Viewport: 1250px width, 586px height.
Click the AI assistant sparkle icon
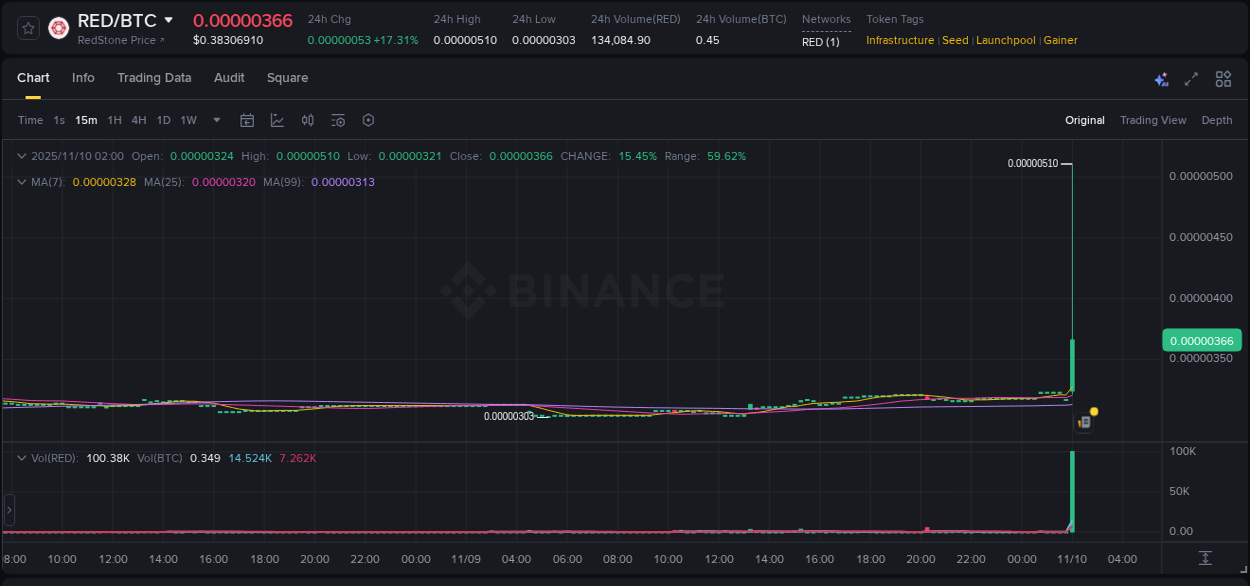1161,79
